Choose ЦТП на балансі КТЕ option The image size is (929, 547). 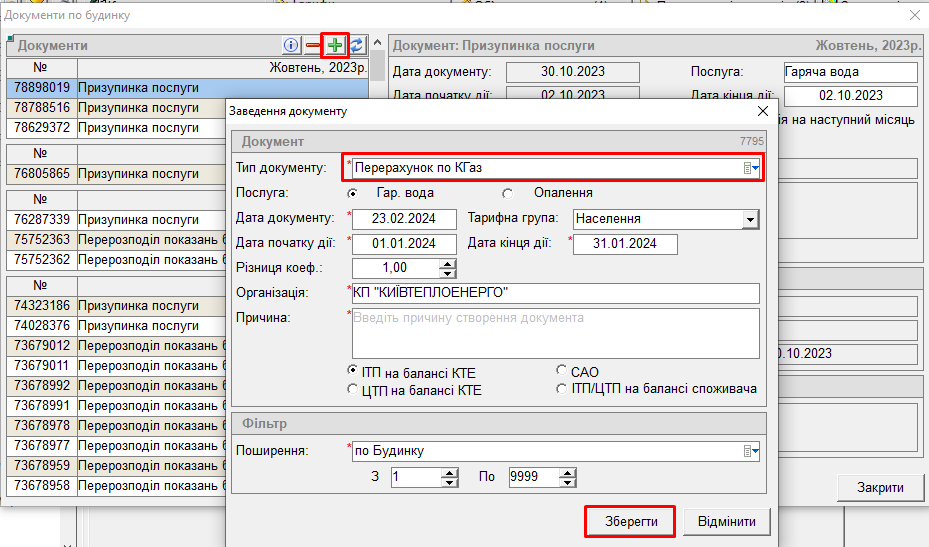point(353,389)
